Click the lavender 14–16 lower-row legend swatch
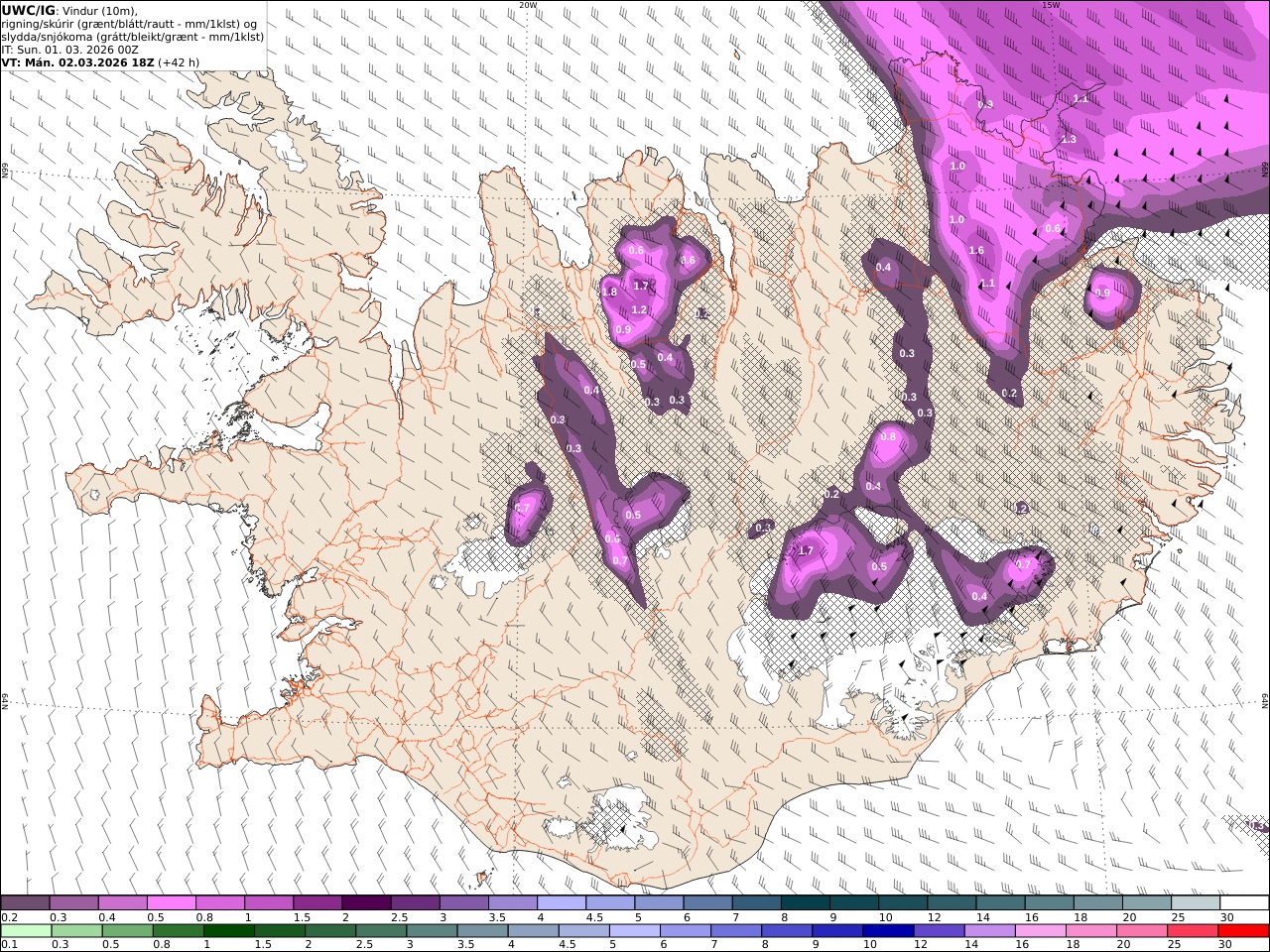 pyautogui.click(x=990, y=931)
